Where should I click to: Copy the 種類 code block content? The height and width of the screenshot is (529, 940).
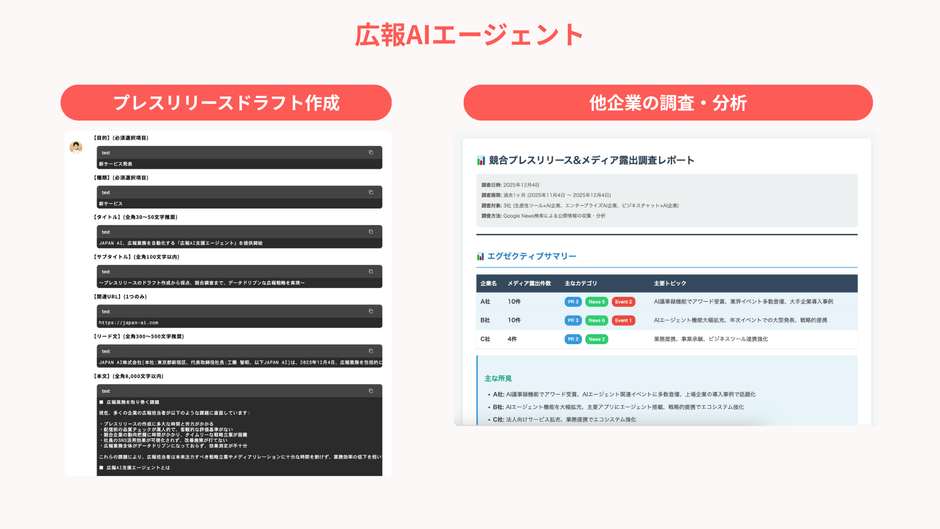tap(370, 192)
